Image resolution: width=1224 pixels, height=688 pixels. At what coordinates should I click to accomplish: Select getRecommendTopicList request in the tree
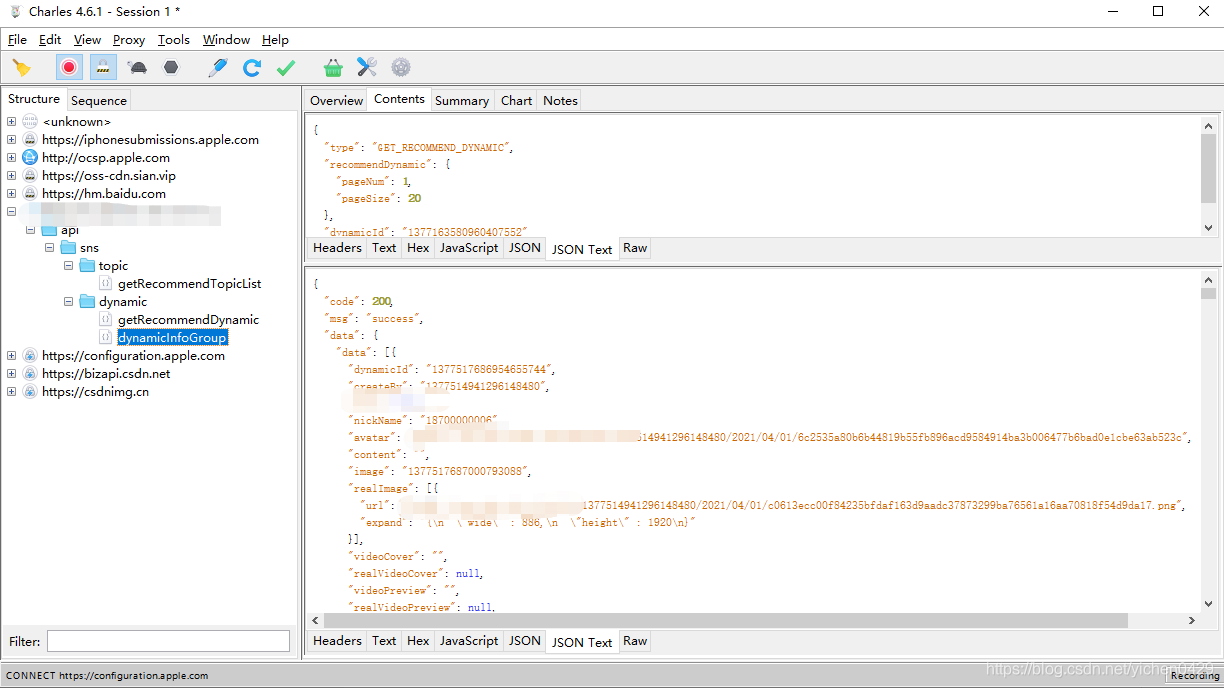coord(189,284)
